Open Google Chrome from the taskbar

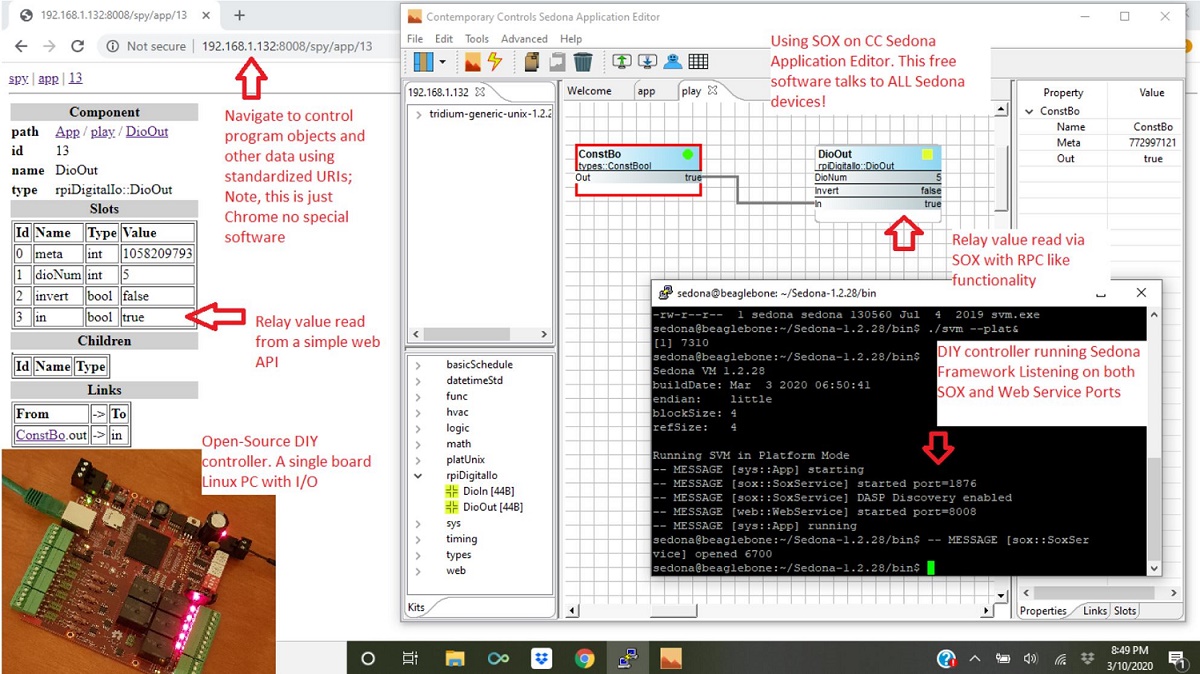pos(585,658)
